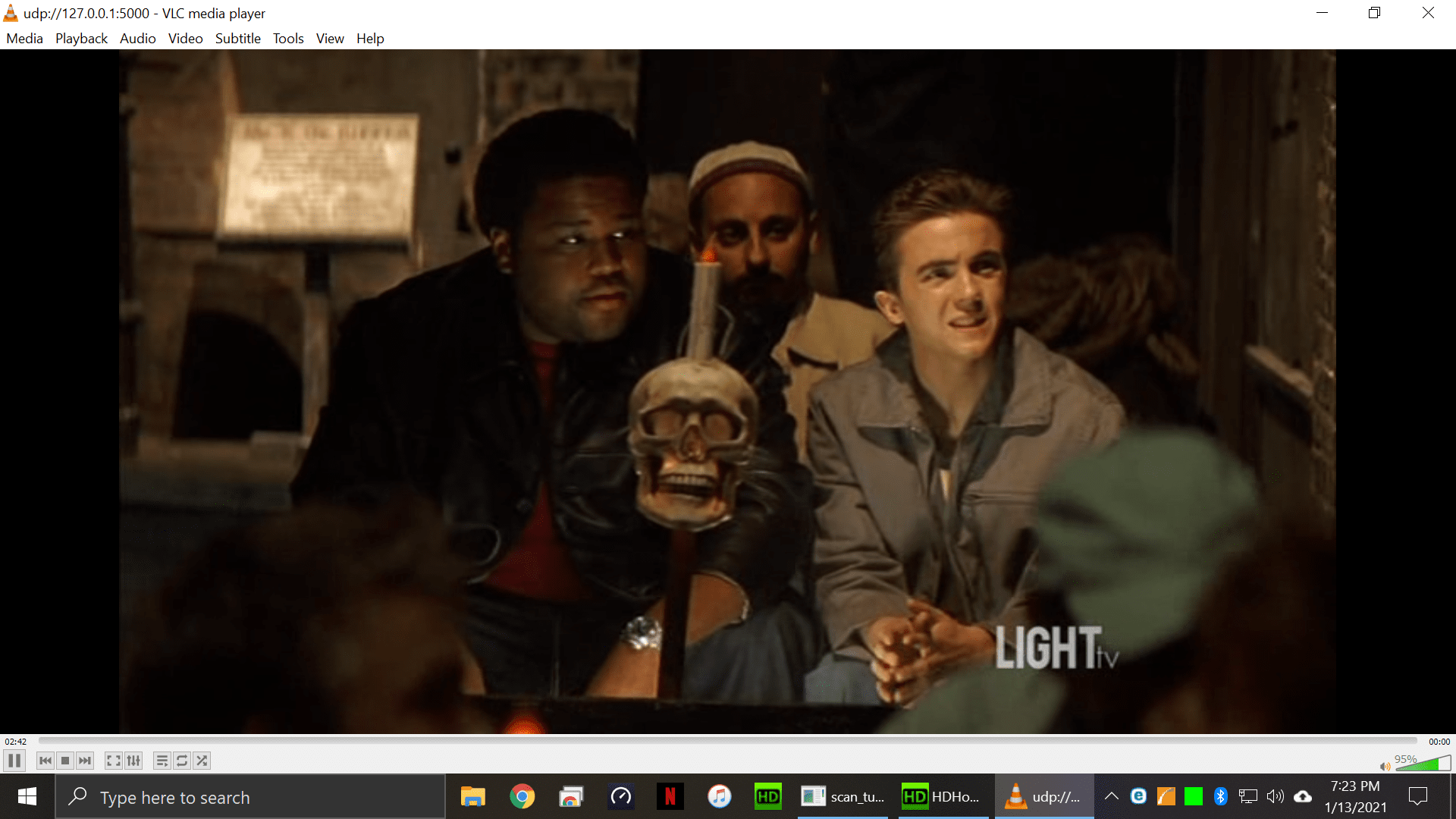Open the OneDrive cloud tray icon

tap(1303, 796)
